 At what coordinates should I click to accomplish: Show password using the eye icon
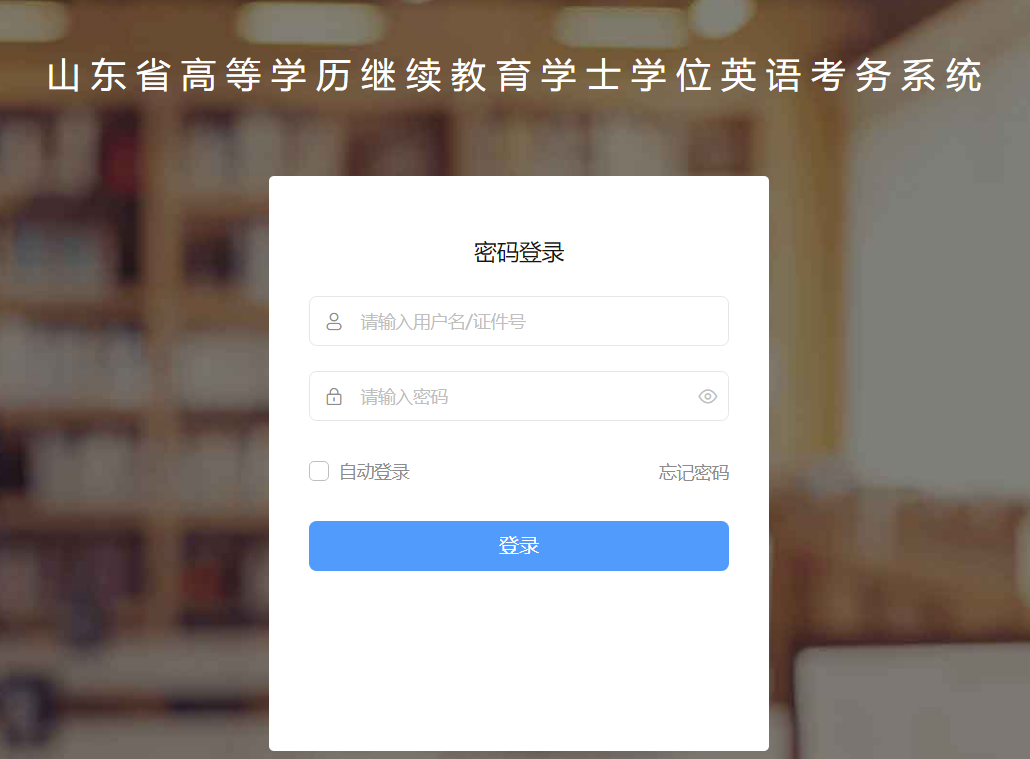click(707, 396)
